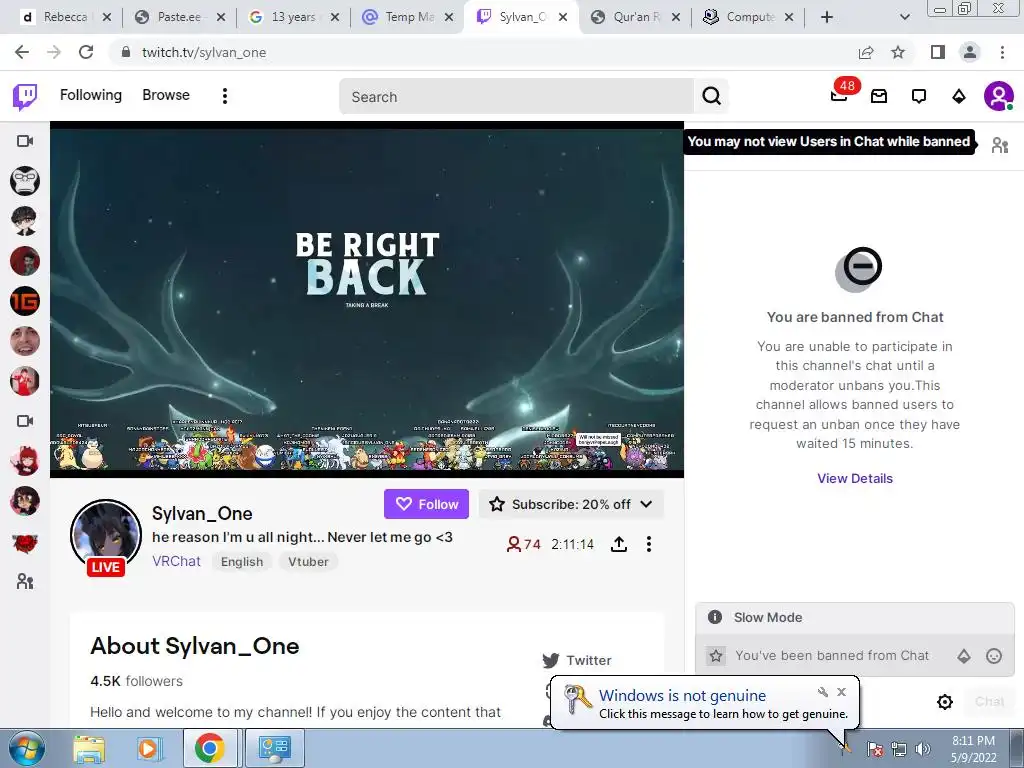Click the Follow button

pos(426,504)
